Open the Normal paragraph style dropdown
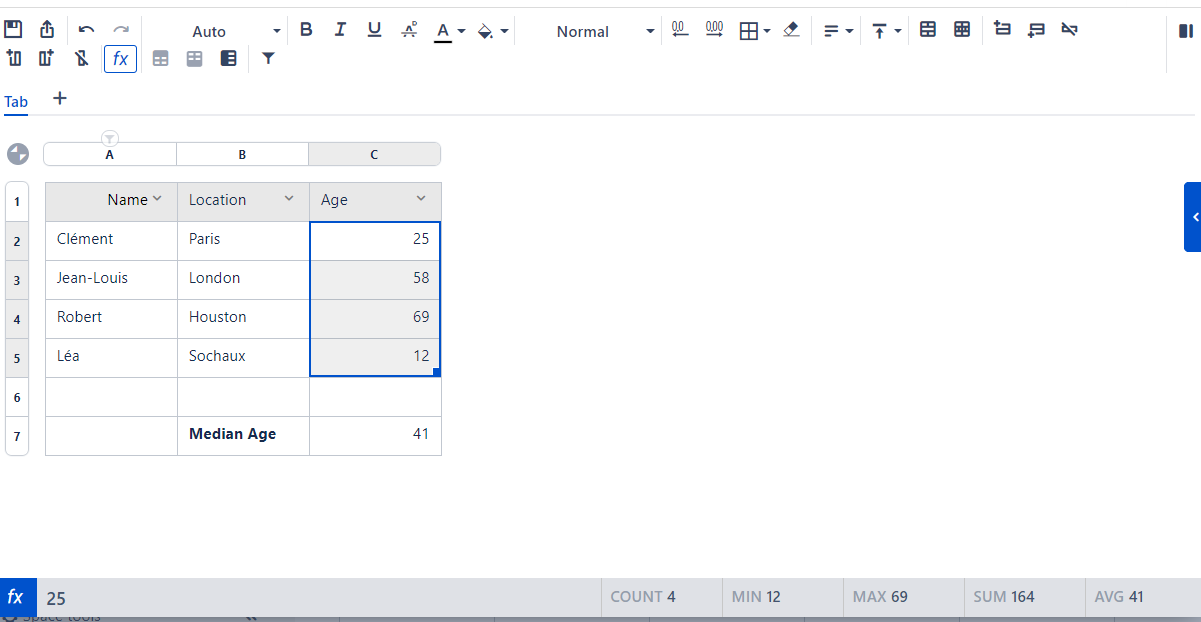The image size is (1201, 622). pos(649,31)
